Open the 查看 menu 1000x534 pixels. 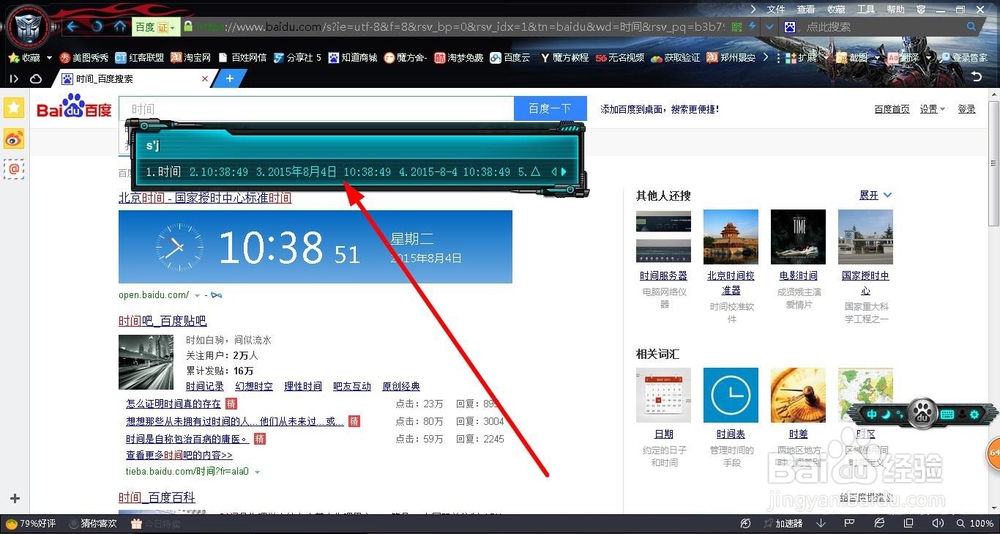(x=805, y=9)
